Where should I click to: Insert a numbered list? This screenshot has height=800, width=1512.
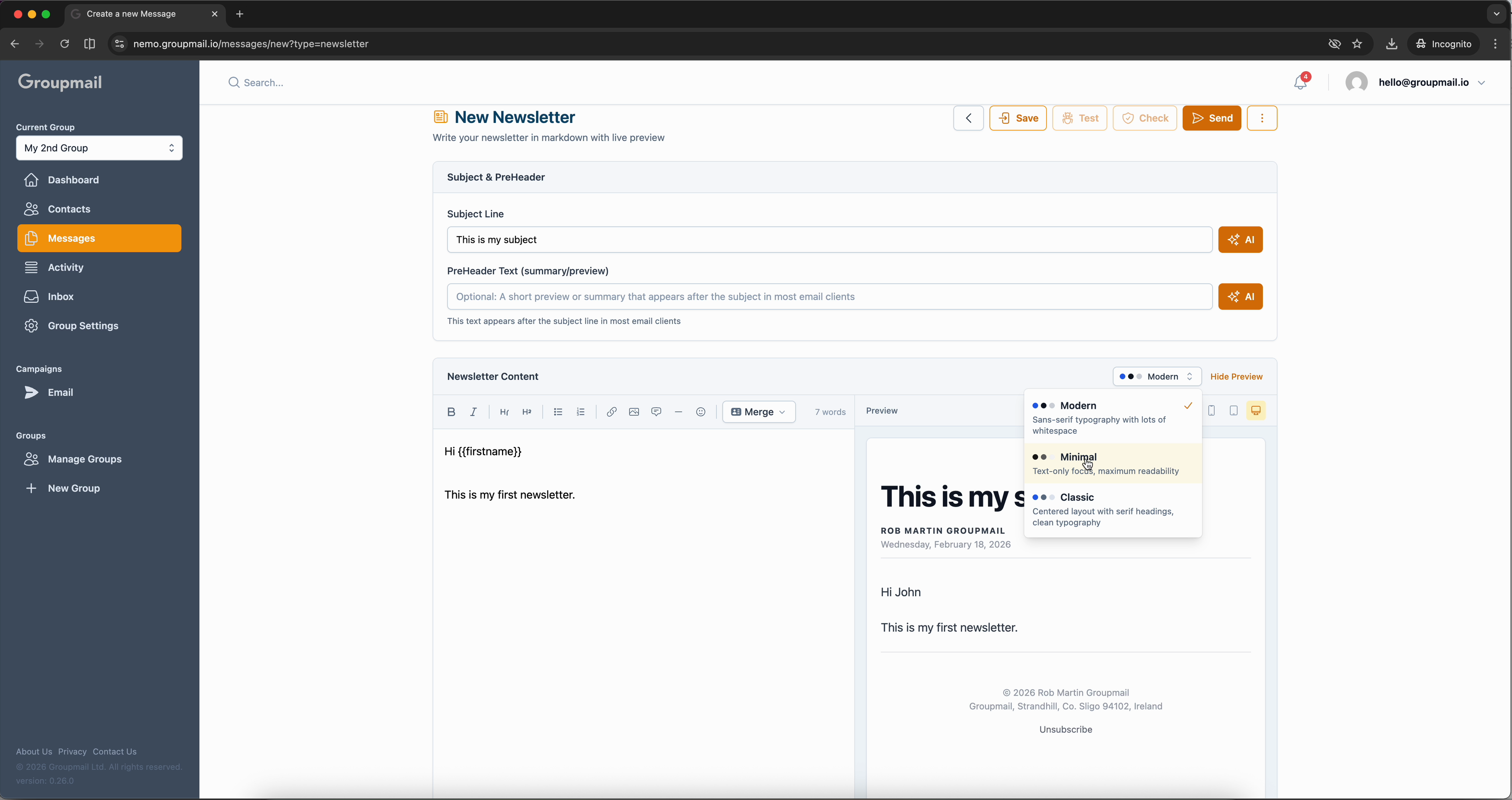[x=581, y=412]
